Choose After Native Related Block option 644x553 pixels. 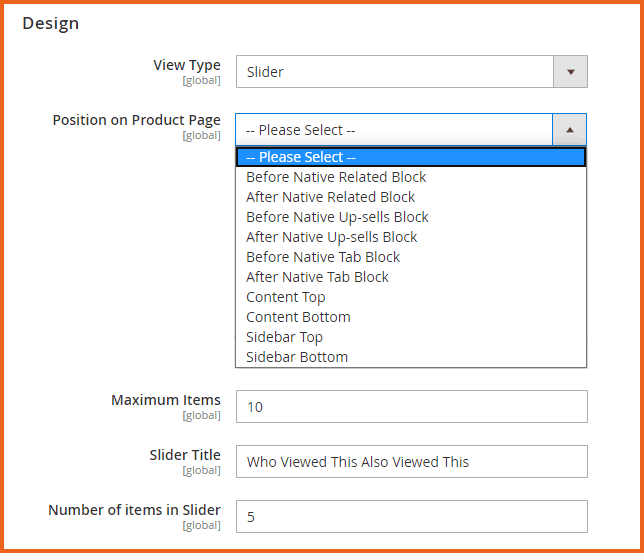tap(330, 197)
